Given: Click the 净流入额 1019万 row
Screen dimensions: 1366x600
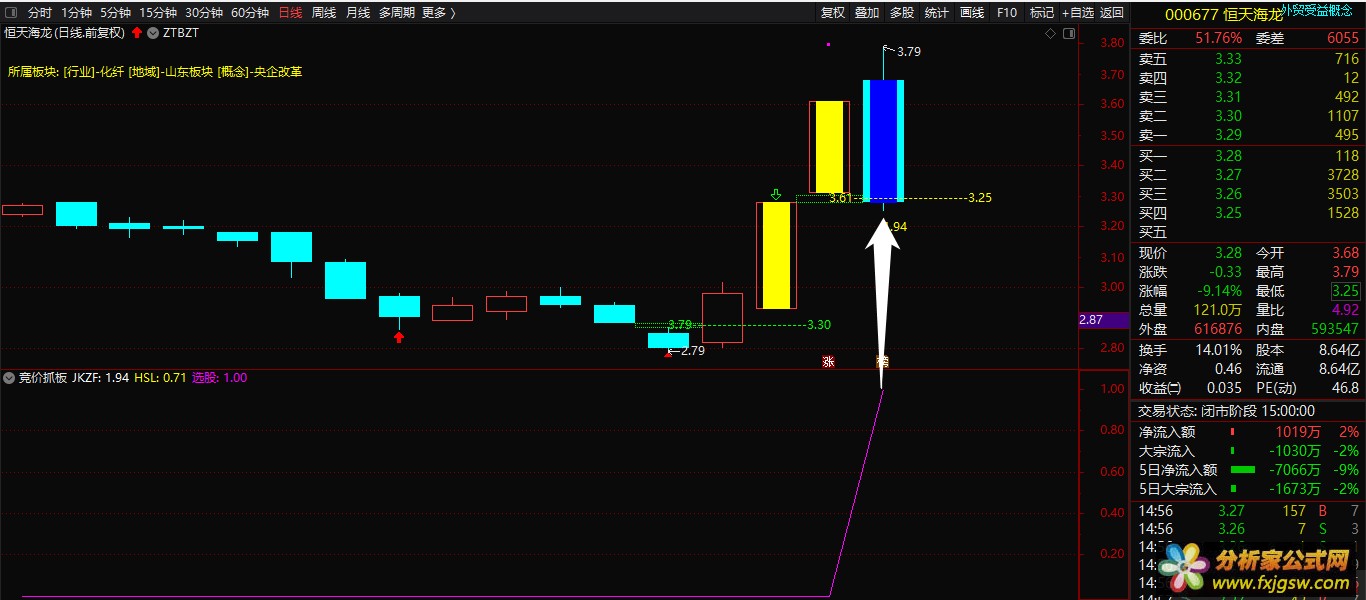Looking at the screenshot, I should pyautogui.click(x=1248, y=432).
